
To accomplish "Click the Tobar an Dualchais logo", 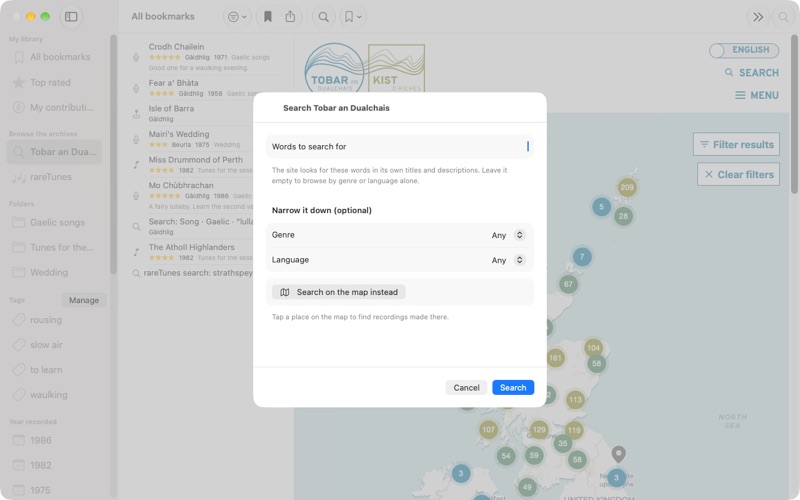I will [335, 68].
